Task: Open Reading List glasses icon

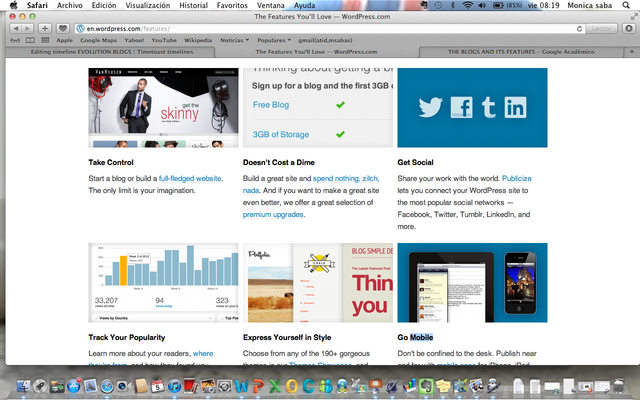Action: click(x=15, y=40)
